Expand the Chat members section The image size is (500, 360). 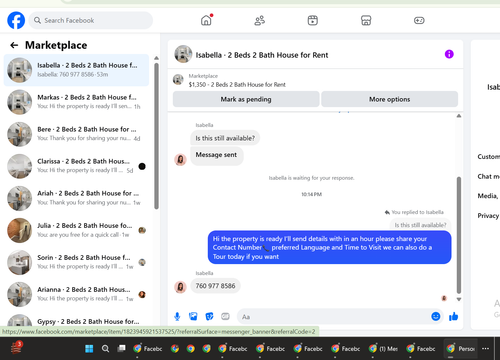(x=489, y=176)
